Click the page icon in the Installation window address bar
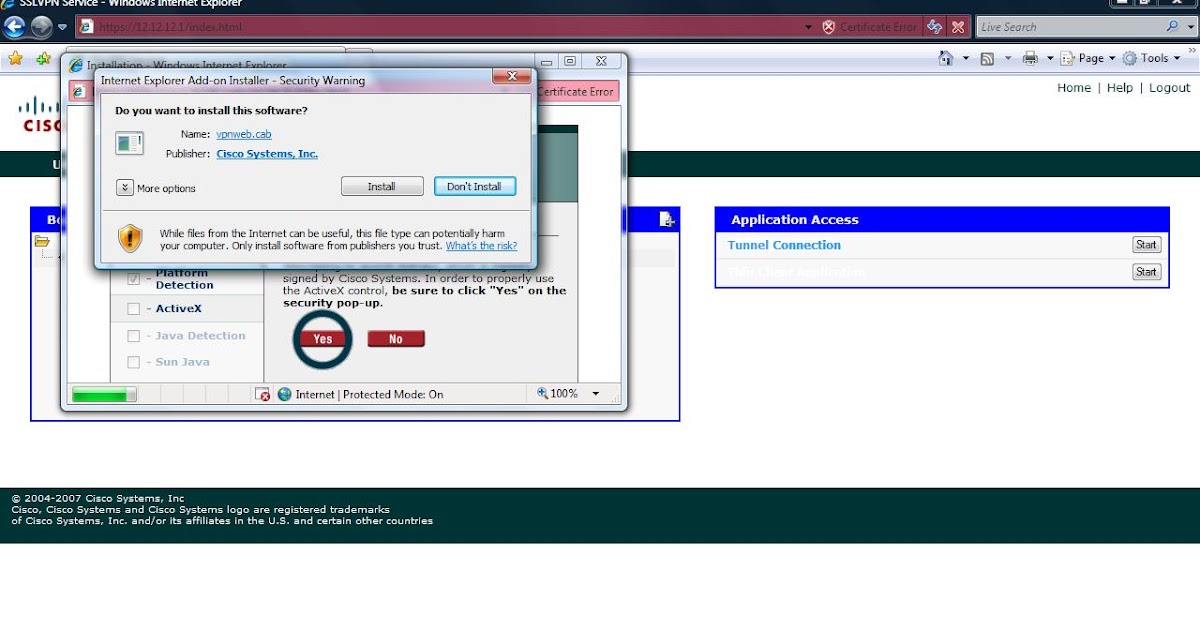This screenshot has width=1200, height=630. (80, 91)
